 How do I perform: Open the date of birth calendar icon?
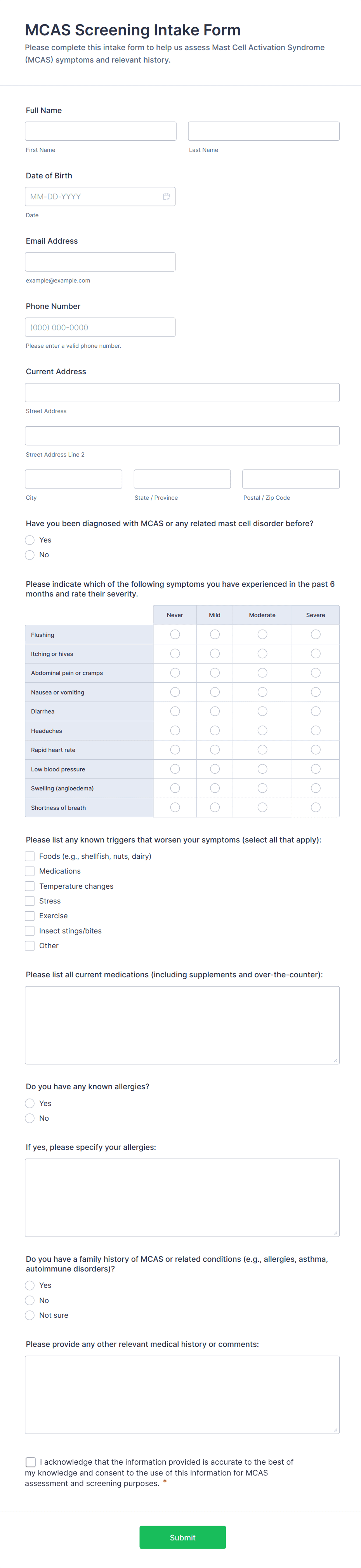[x=166, y=197]
